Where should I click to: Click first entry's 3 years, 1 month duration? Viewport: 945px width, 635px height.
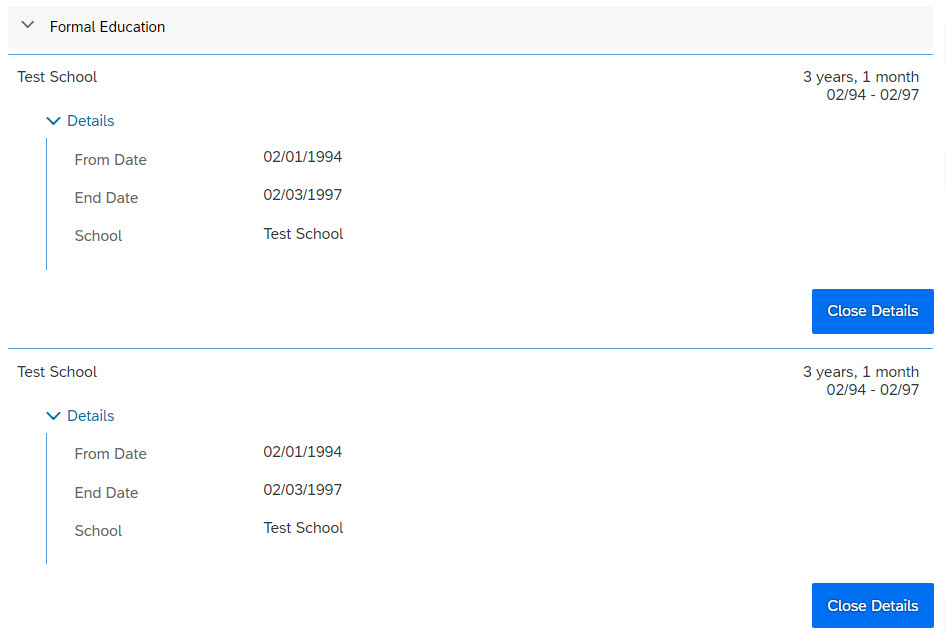click(861, 77)
